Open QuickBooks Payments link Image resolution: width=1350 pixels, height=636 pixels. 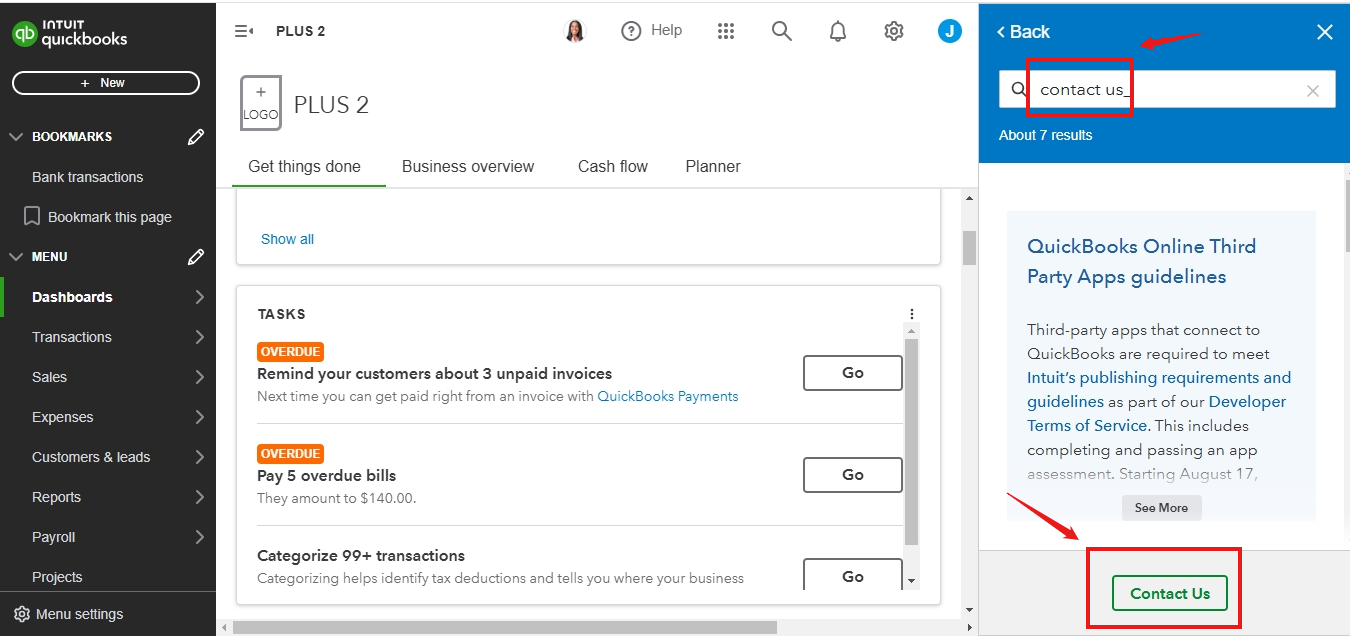(x=668, y=396)
